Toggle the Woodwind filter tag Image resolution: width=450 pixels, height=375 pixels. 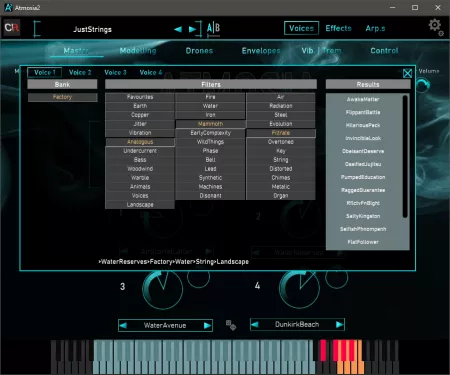point(140,169)
